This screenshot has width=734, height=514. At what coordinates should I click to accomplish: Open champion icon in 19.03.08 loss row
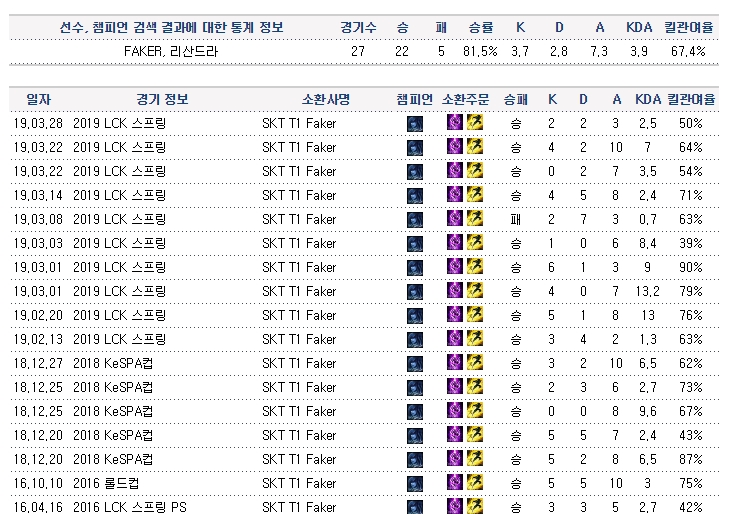pyautogui.click(x=415, y=220)
